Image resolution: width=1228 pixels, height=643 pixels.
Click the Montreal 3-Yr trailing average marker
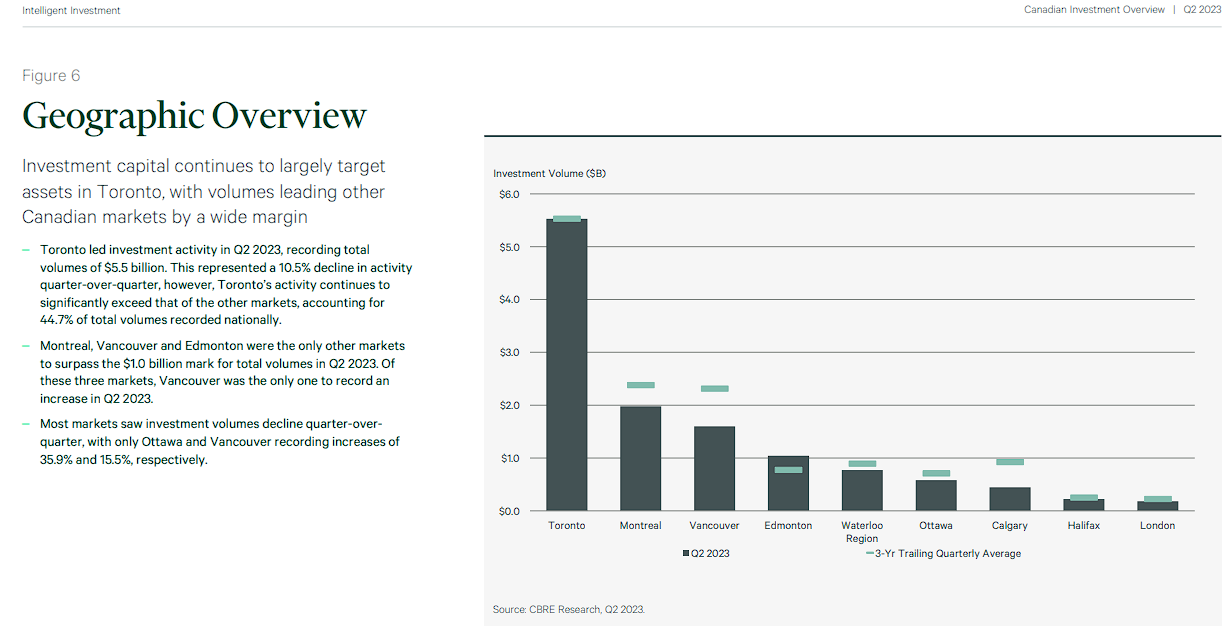click(640, 385)
